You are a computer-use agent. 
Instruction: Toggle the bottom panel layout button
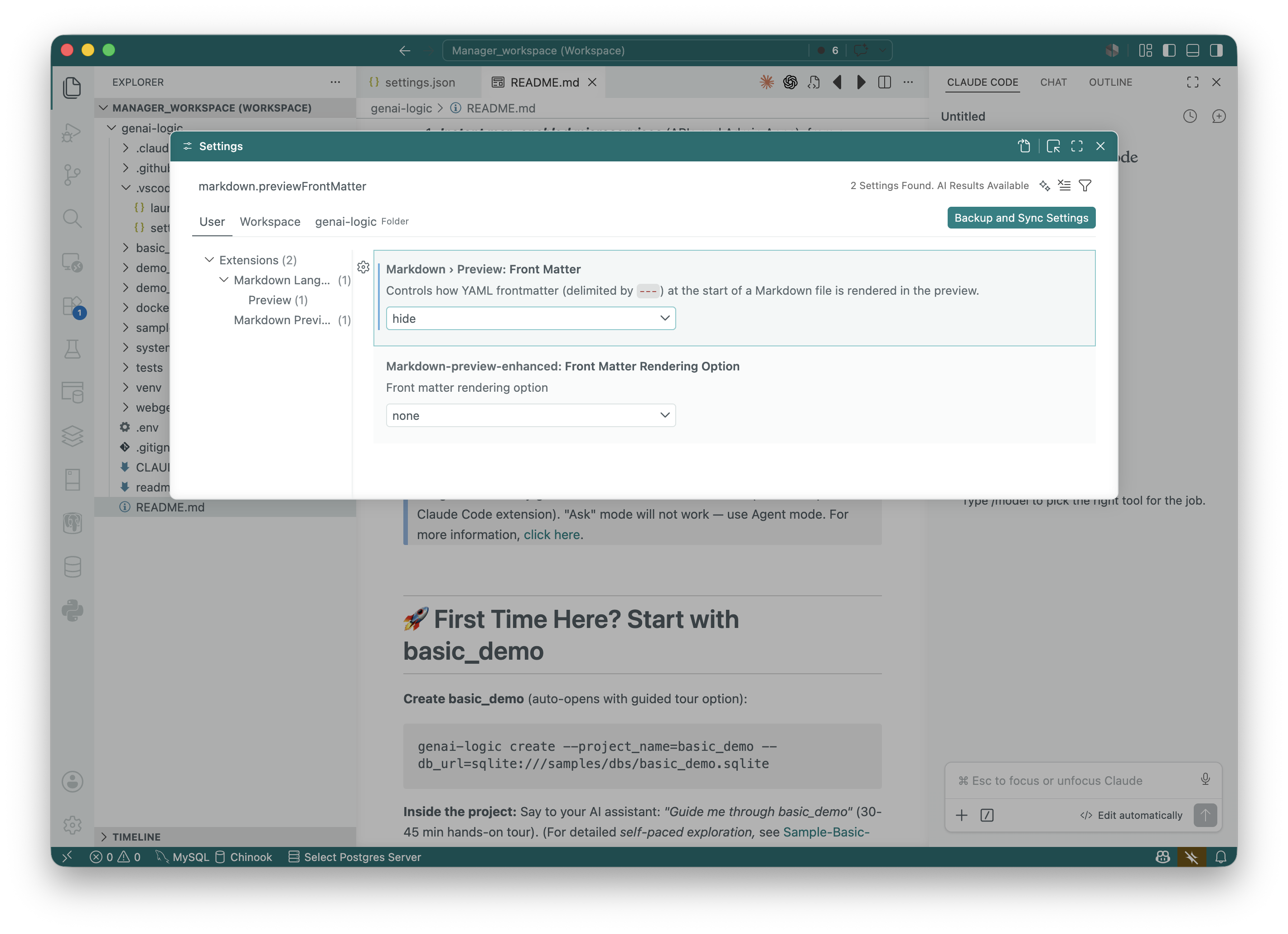click(x=1192, y=51)
